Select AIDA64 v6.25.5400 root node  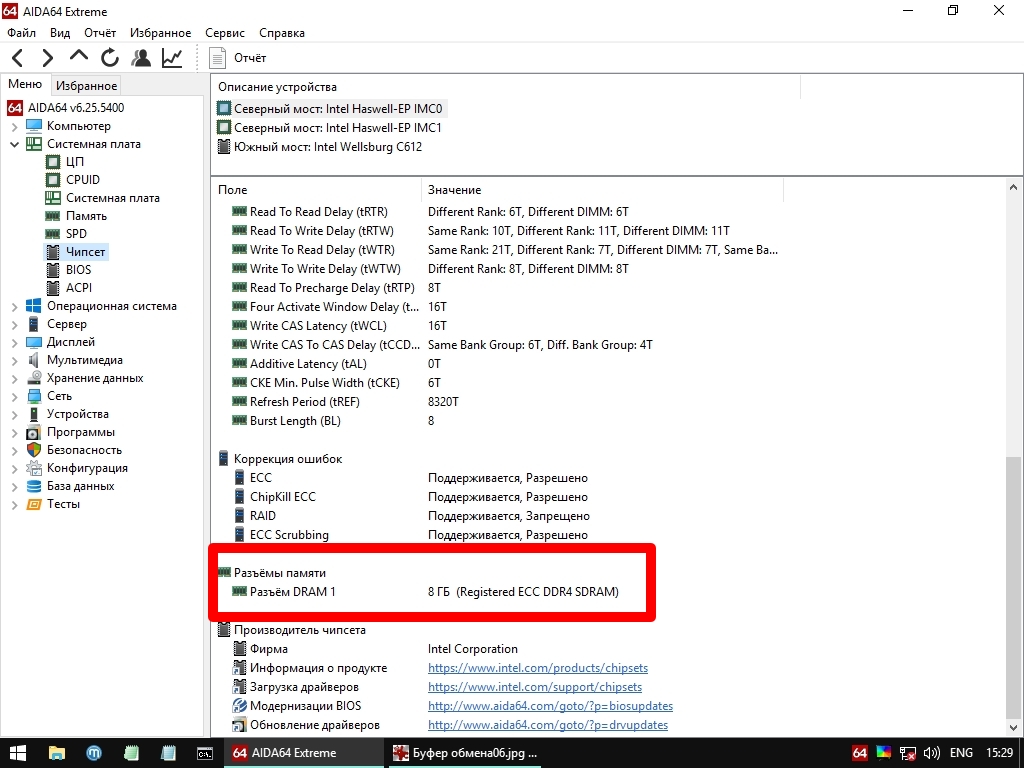(x=76, y=108)
